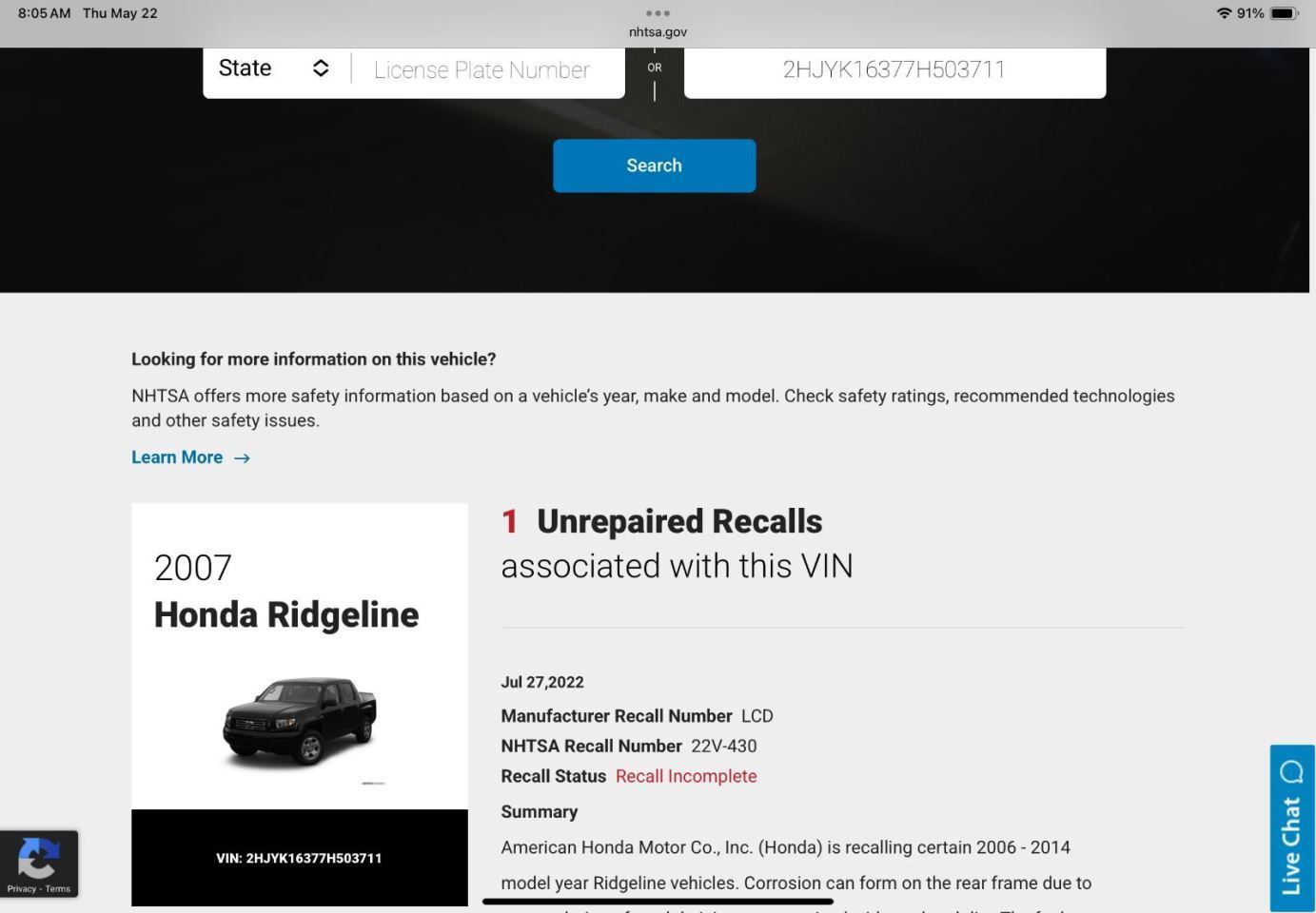Click the Manufacturer Recall Number LCD value

tap(757, 716)
